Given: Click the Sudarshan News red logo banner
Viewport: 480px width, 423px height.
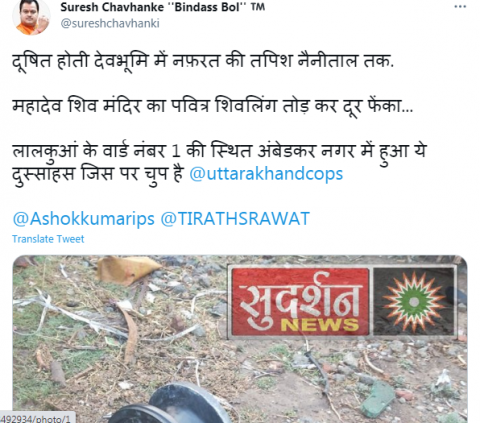Looking at the screenshot, I should [x=299, y=302].
